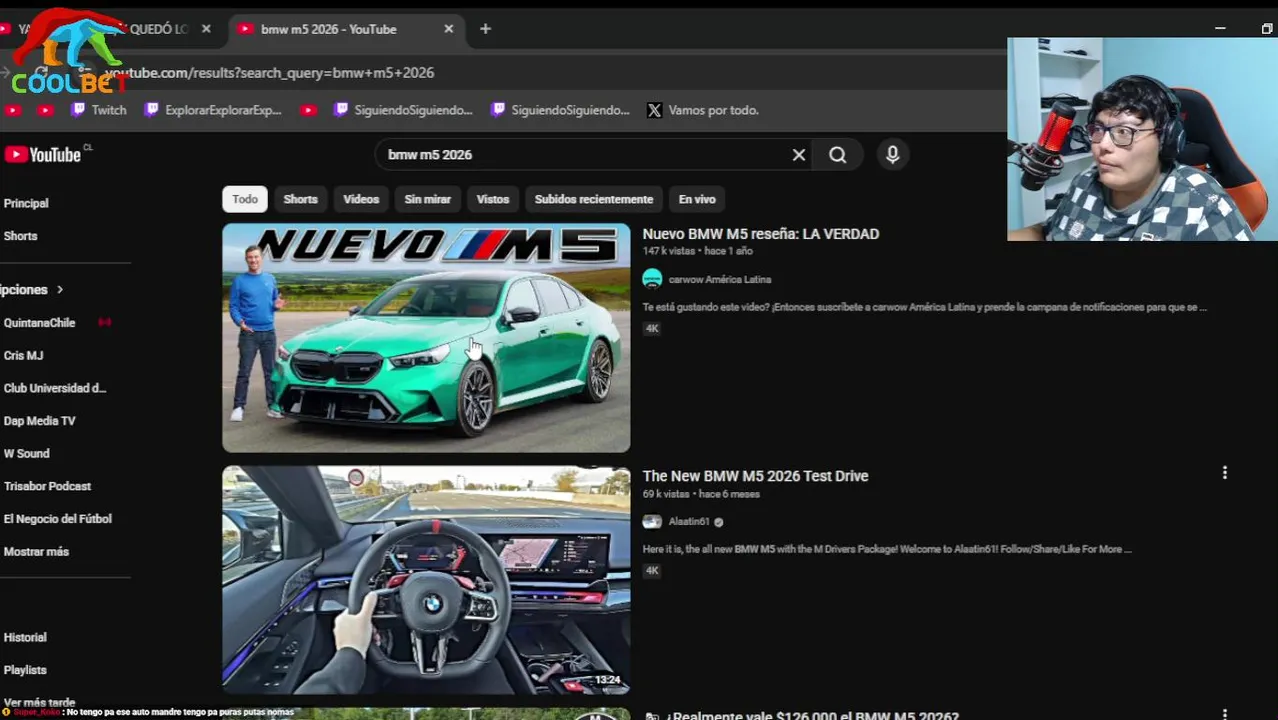Click the Alaatin61 channel avatar
The image size is (1278, 720).
(652, 521)
